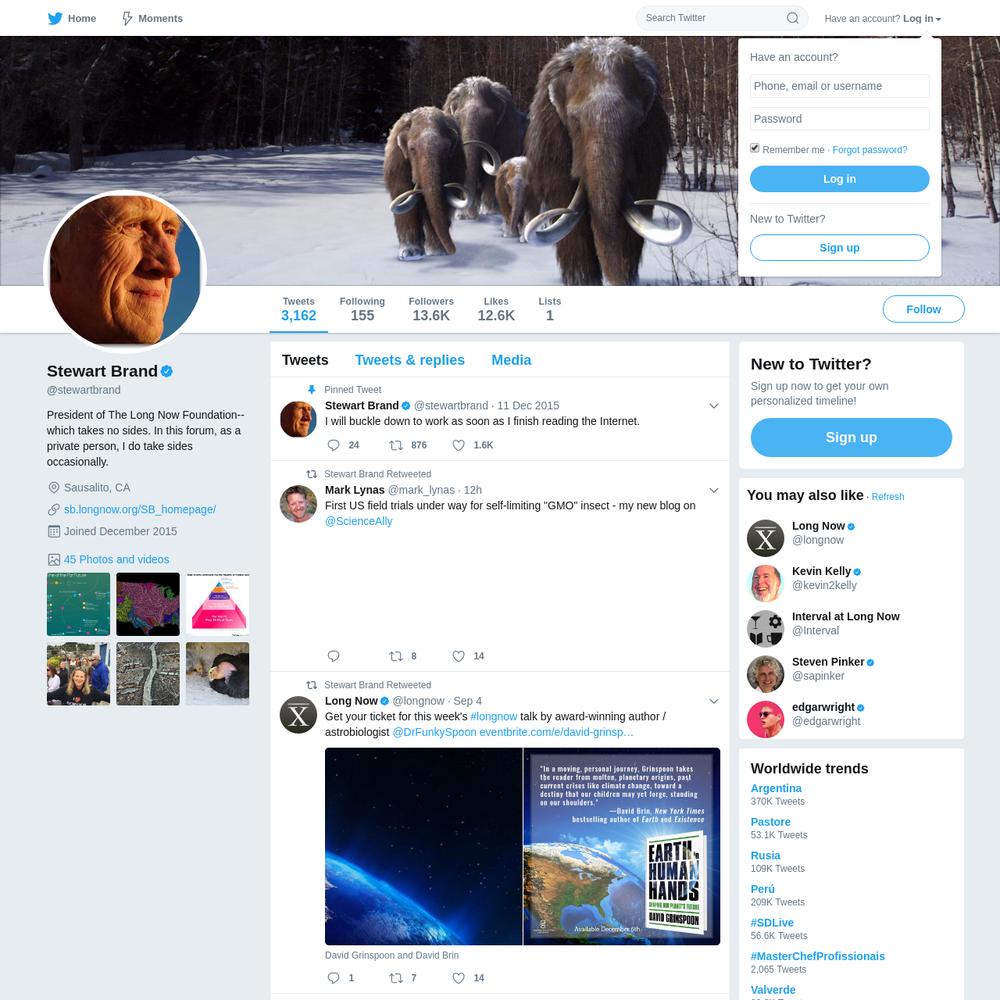Reply to the pinned tweet
Screen dimensions: 1000x1000
coord(333,445)
